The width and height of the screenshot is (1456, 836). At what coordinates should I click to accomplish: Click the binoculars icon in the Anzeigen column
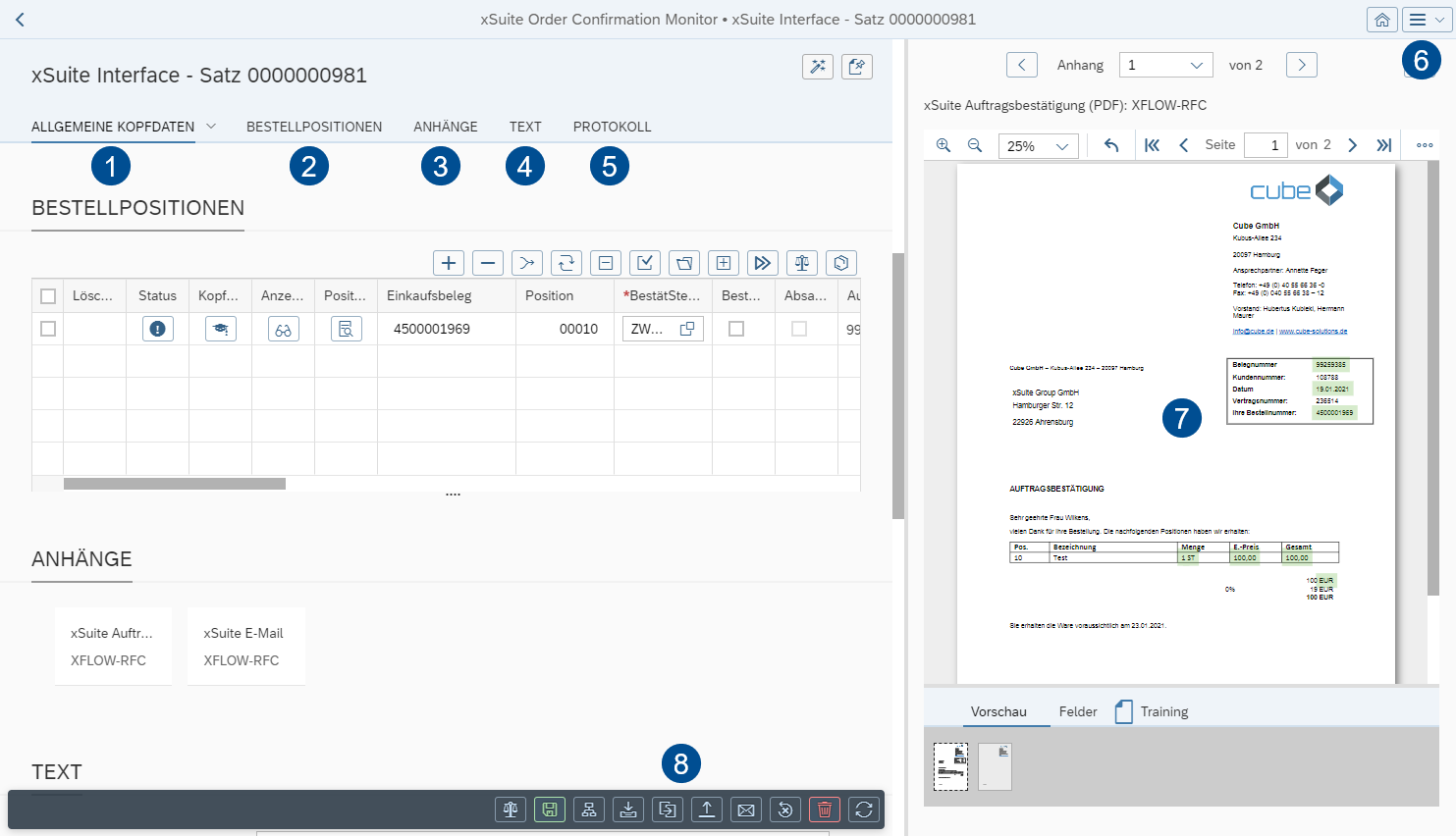click(x=284, y=329)
